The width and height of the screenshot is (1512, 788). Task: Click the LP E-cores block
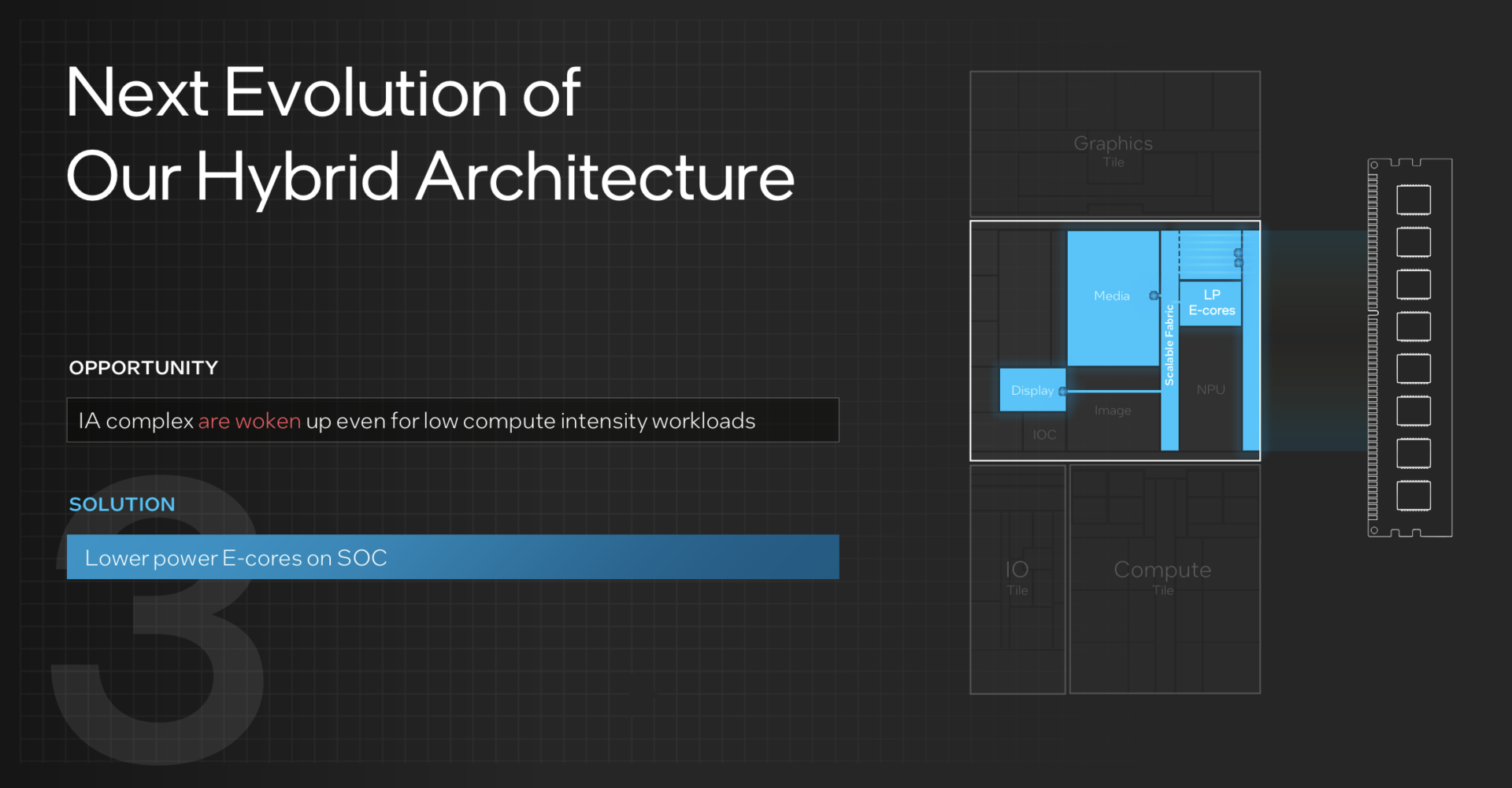(x=1210, y=303)
